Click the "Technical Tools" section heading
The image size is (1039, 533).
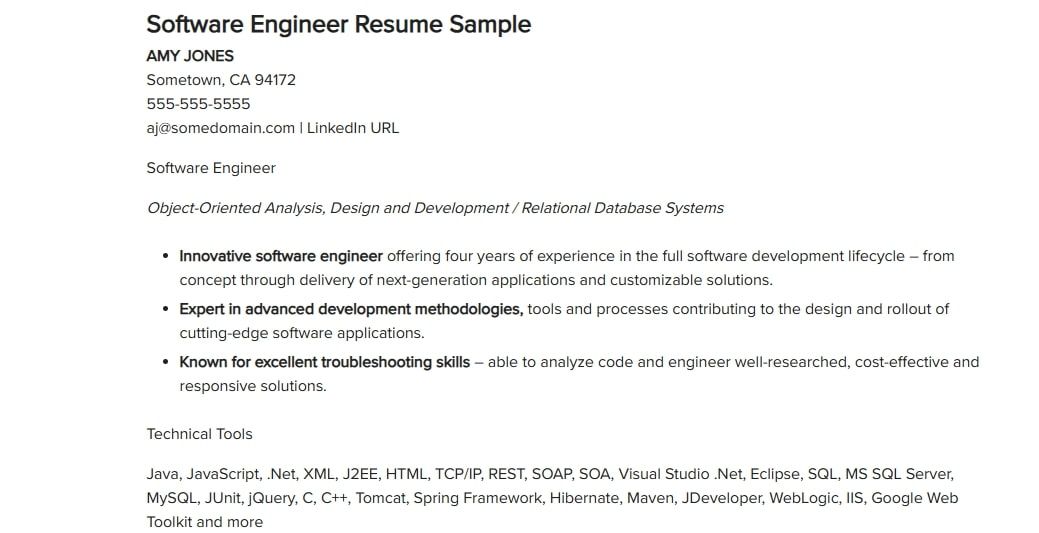point(199,434)
